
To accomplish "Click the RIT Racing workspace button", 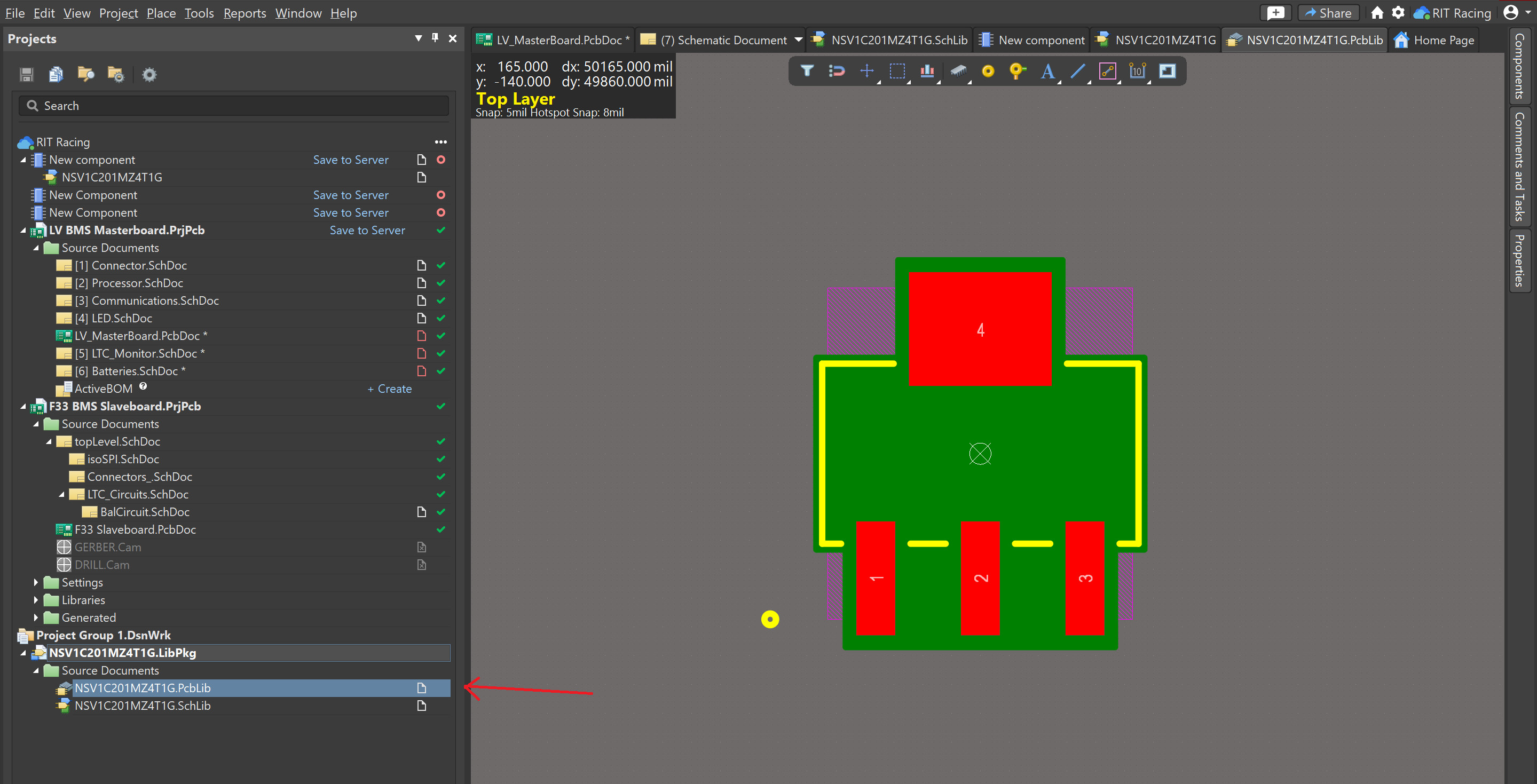I will pyautogui.click(x=1452, y=12).
